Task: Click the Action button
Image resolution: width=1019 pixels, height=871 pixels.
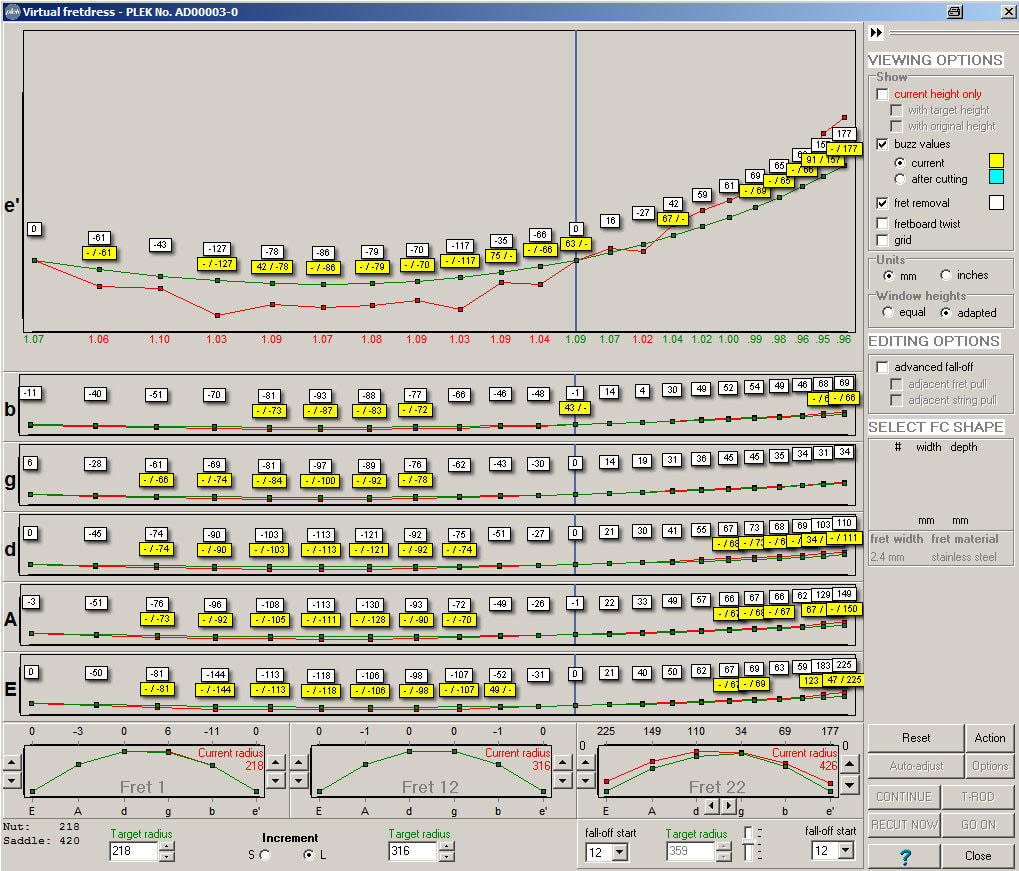Action: [989, 738]
